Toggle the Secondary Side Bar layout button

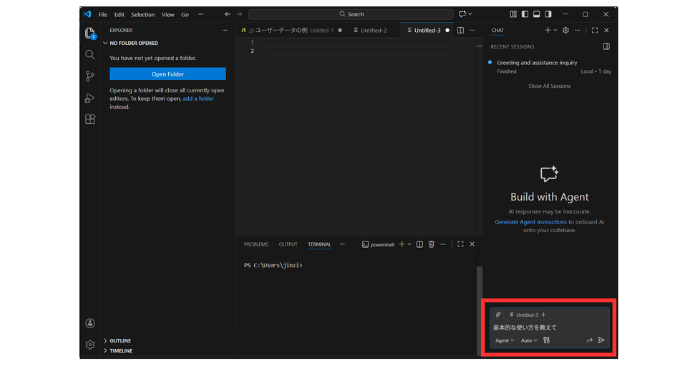click(x=548, y=14)
